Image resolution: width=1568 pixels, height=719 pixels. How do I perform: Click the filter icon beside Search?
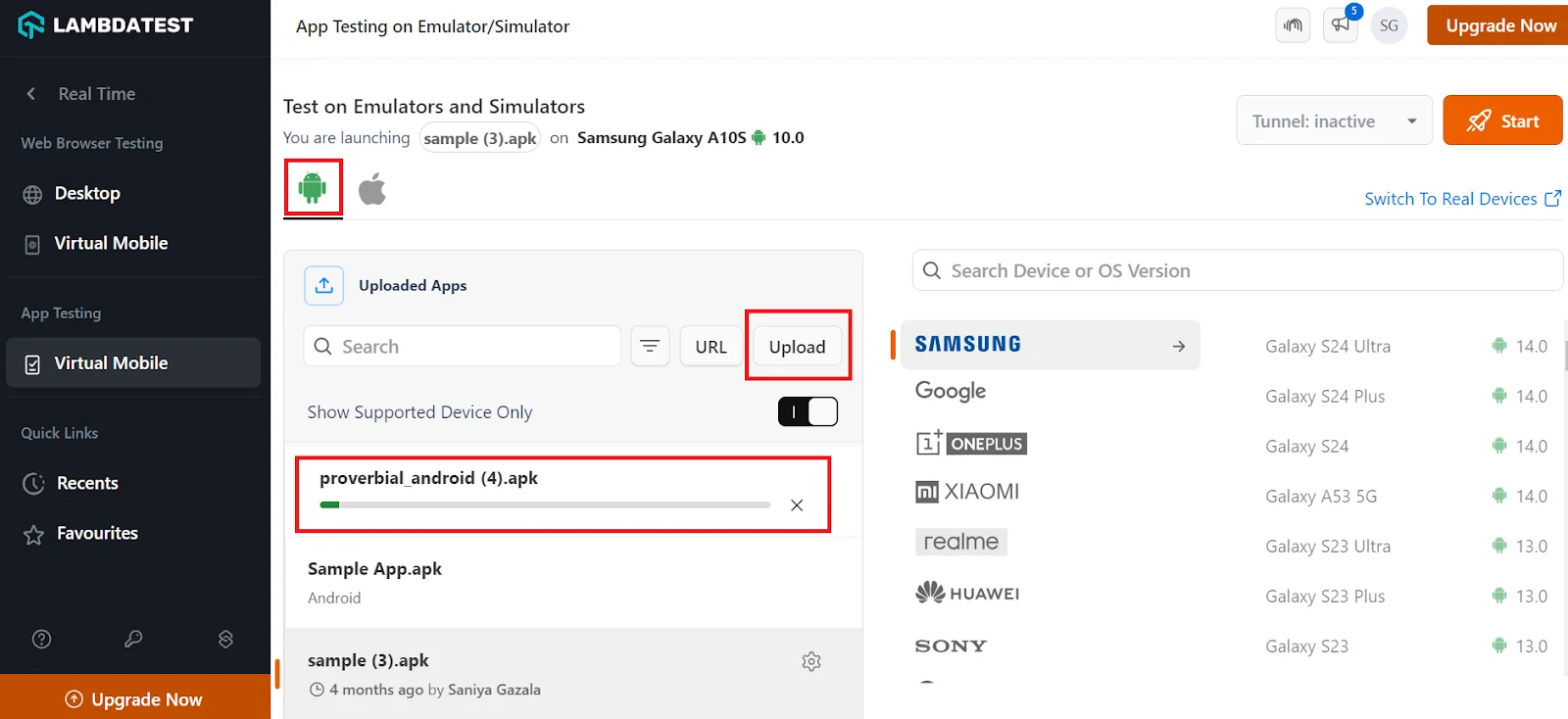[650, 346]
